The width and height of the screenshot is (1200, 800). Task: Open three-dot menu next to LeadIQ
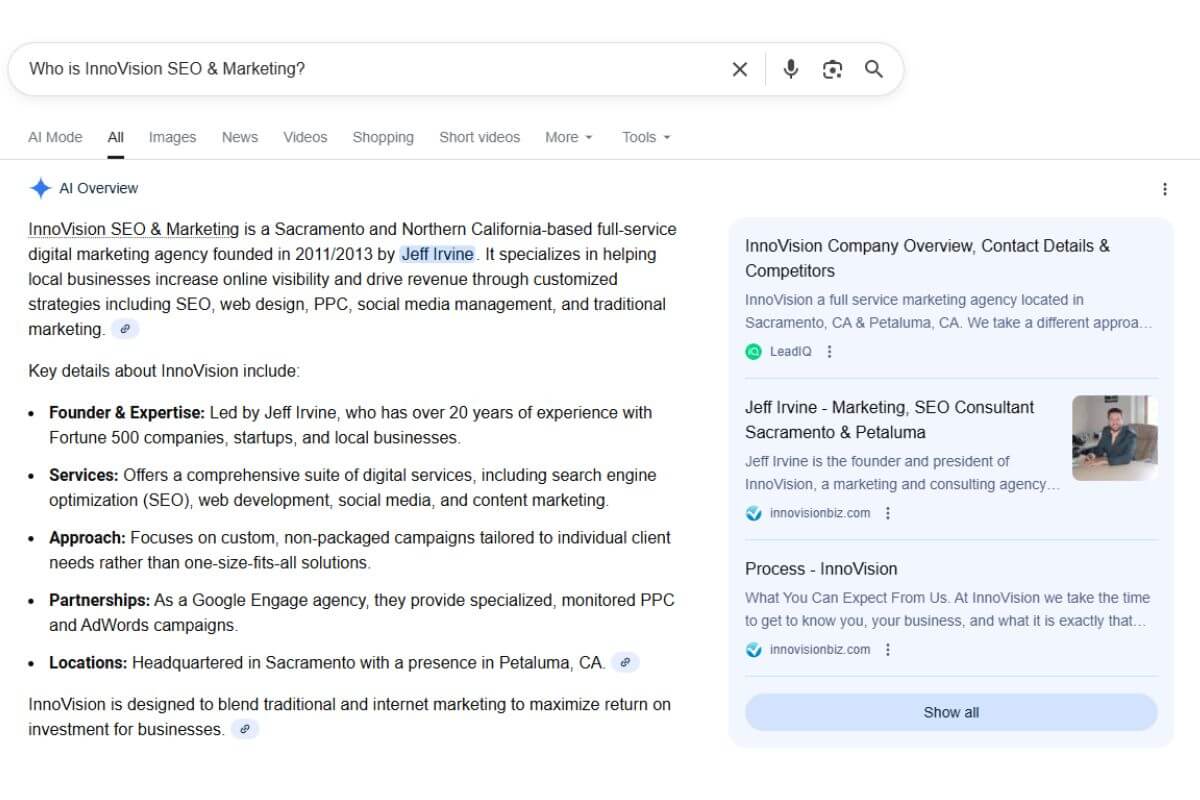[x=829, y=351]
